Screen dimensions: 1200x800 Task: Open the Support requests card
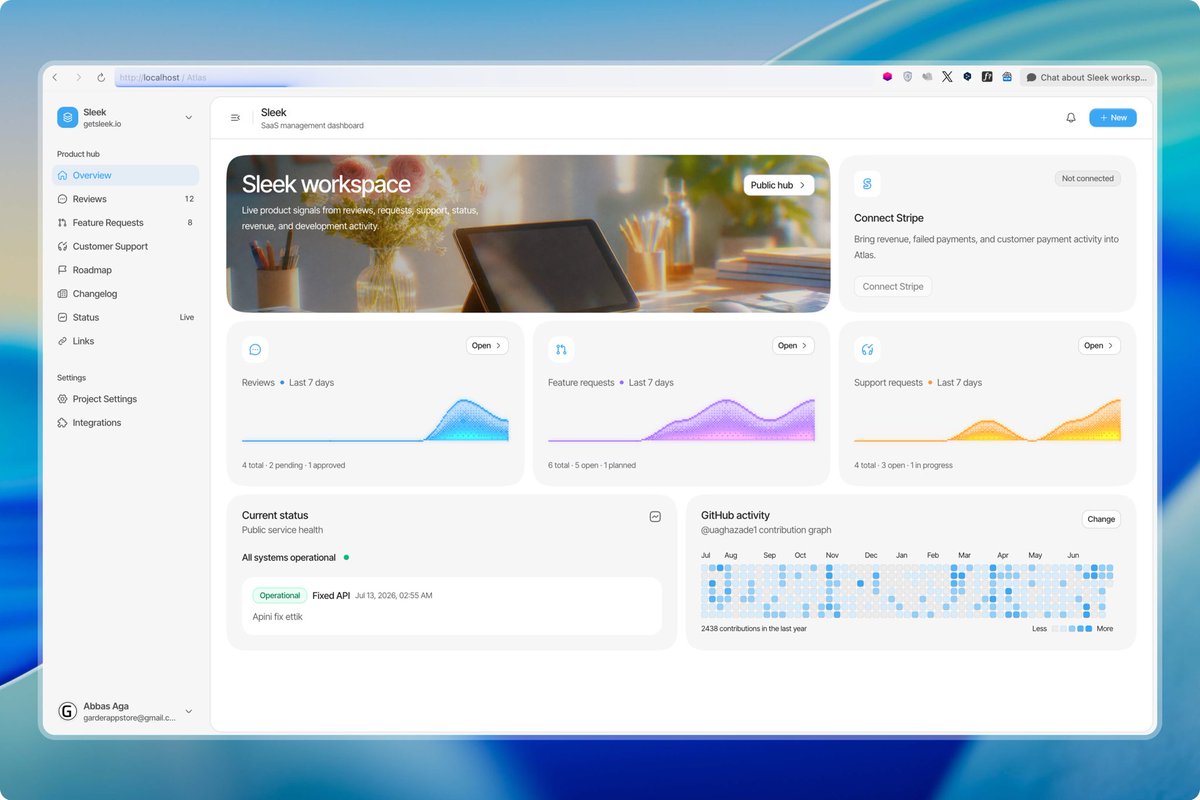click(x=1099, y=346)
